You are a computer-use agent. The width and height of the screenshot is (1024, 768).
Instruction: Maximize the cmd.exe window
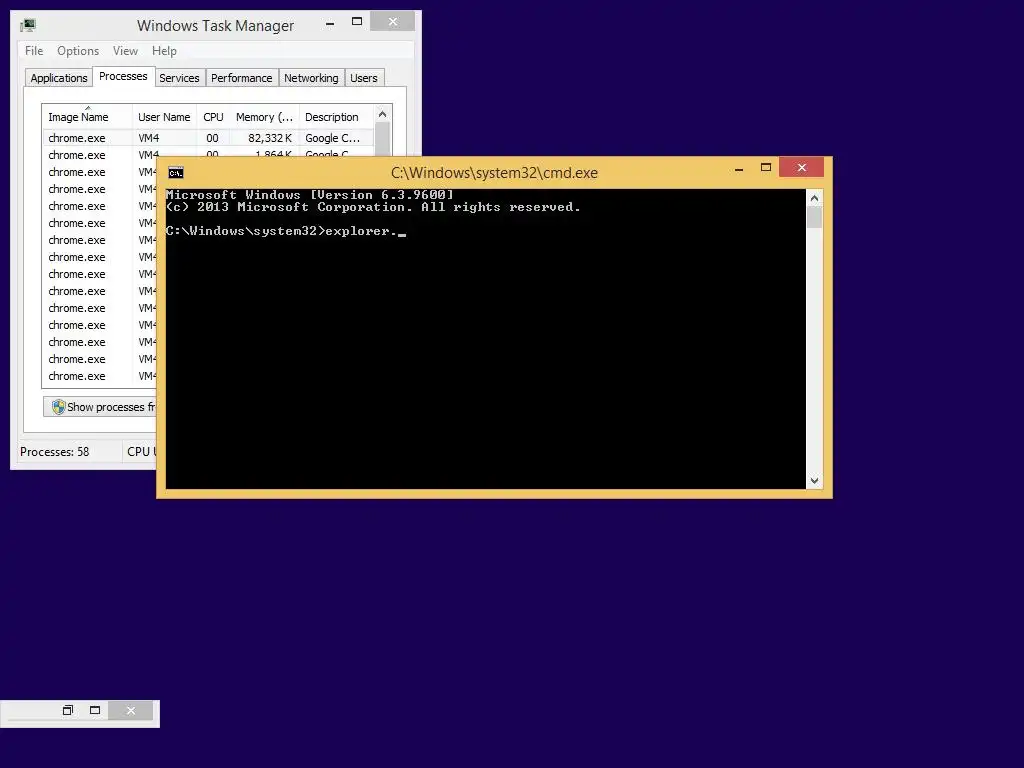(x=766, y=168)
